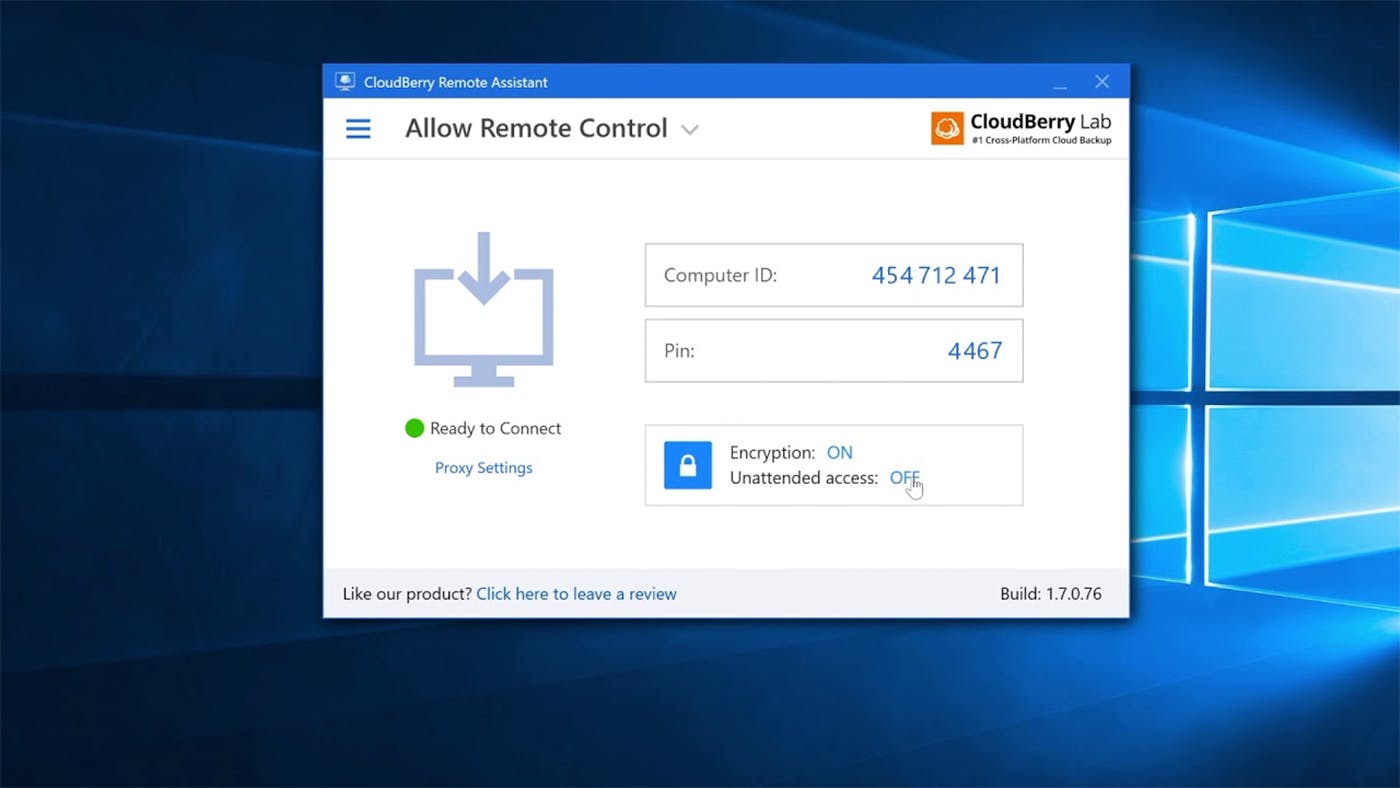Click the Build: 1.7.0.76 text

[1051, 594]
